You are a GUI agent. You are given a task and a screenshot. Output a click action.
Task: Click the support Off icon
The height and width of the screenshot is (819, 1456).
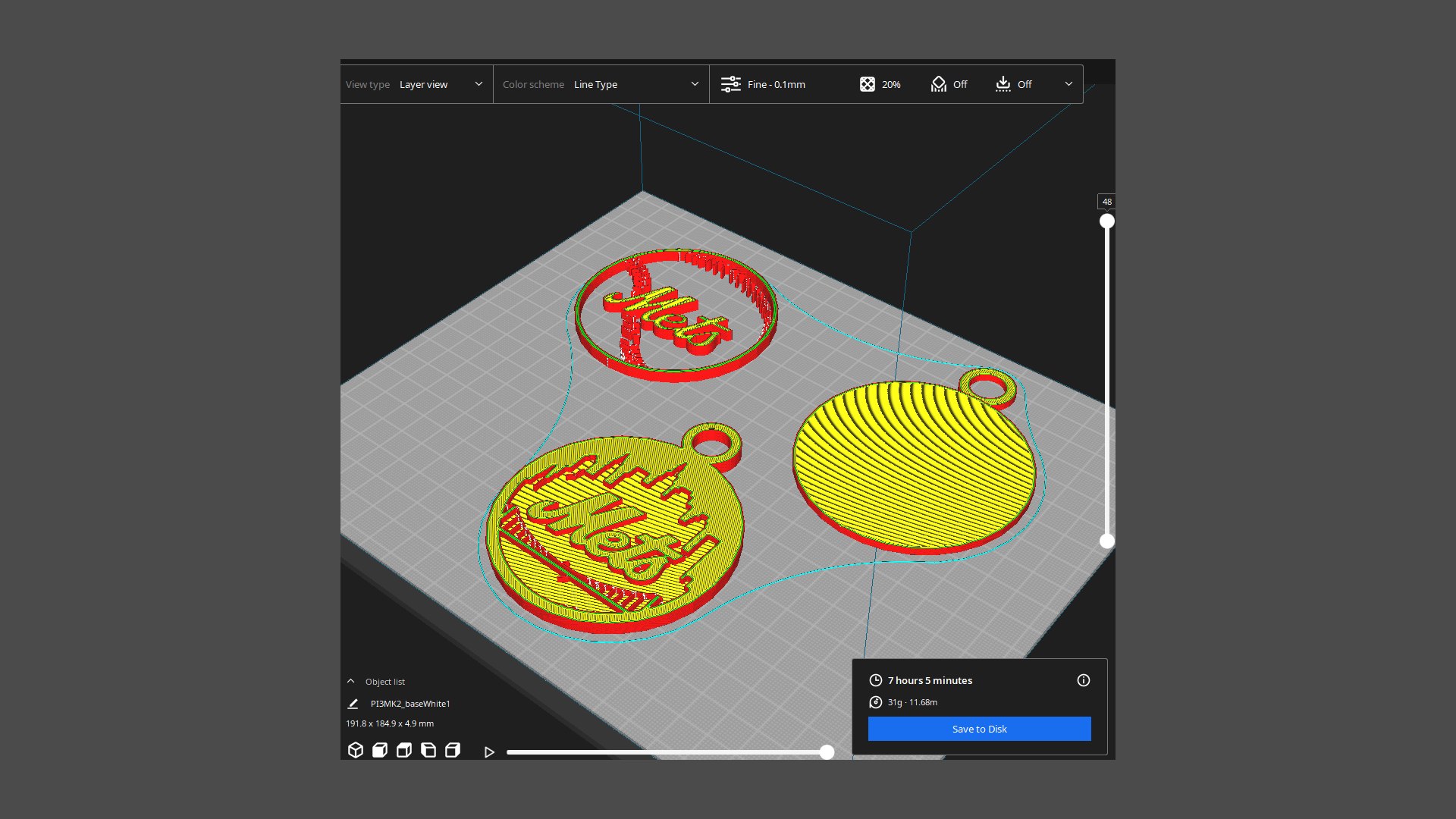point(939,84)
